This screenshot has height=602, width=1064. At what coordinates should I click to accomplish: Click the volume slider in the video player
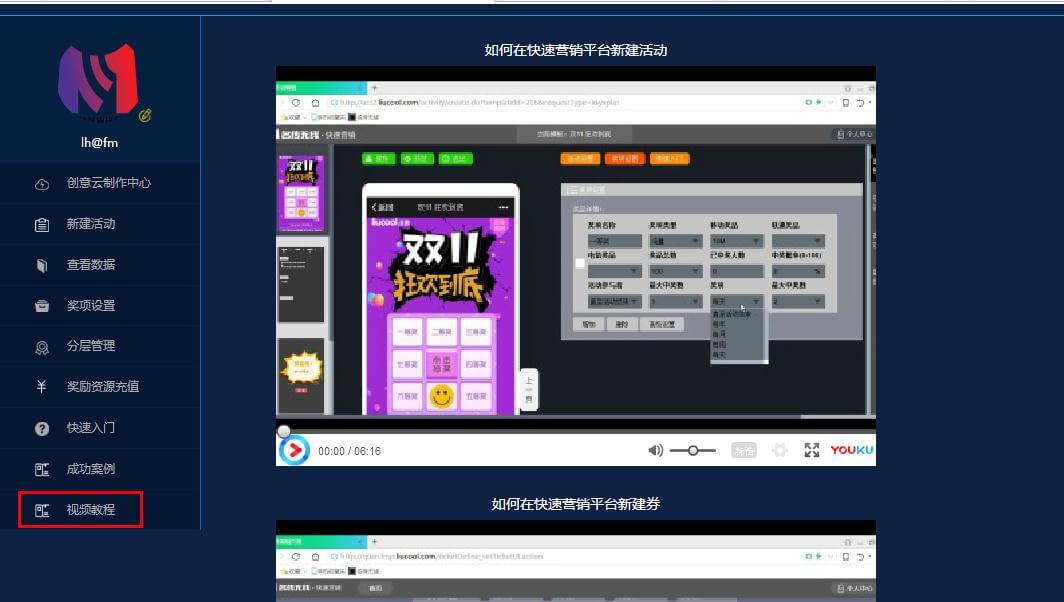[693, 451]
